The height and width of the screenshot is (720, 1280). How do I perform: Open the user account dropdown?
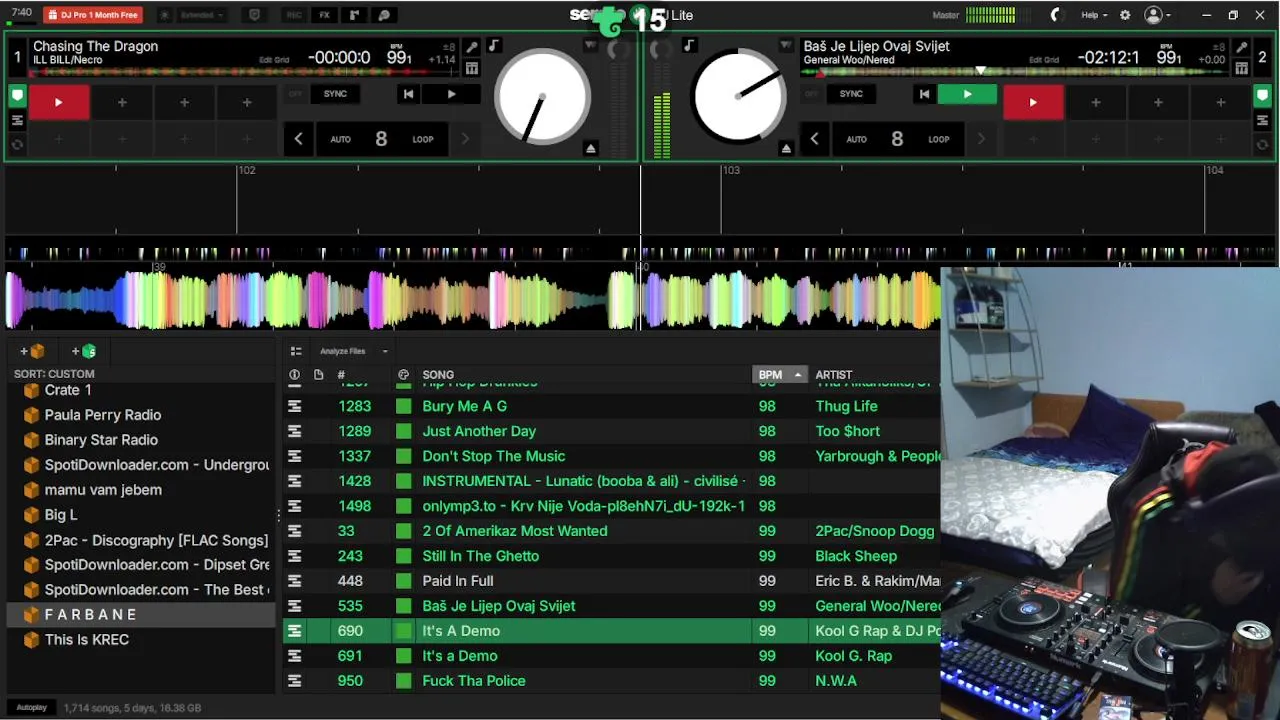coord(1158,15)
